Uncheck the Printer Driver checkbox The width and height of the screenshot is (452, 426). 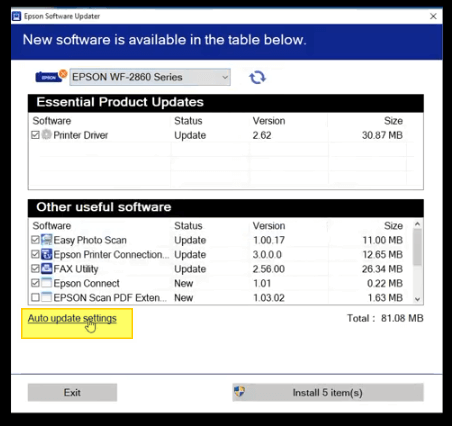[35, 135]
